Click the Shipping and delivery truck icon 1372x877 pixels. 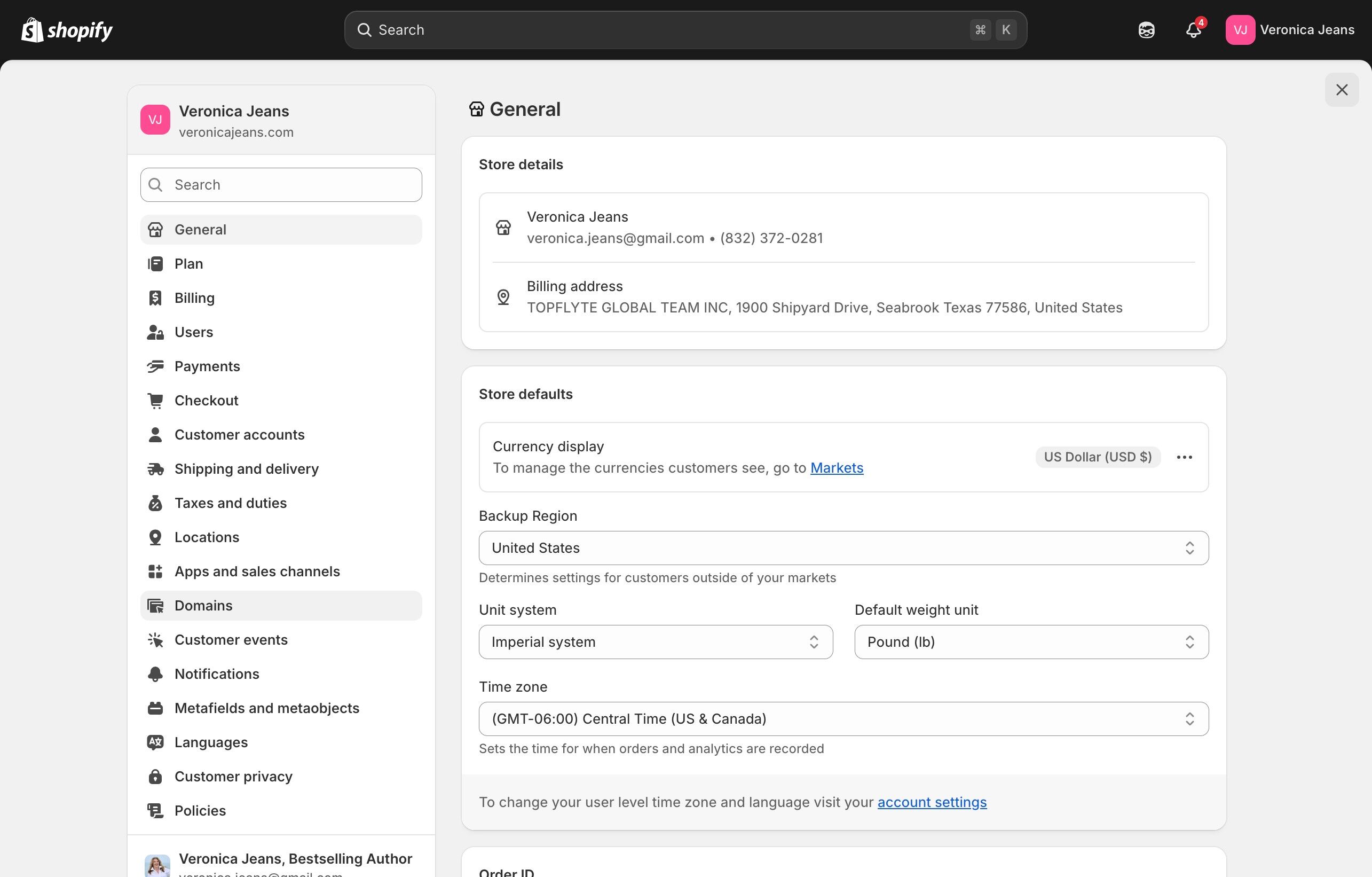(x=155, y=469)
